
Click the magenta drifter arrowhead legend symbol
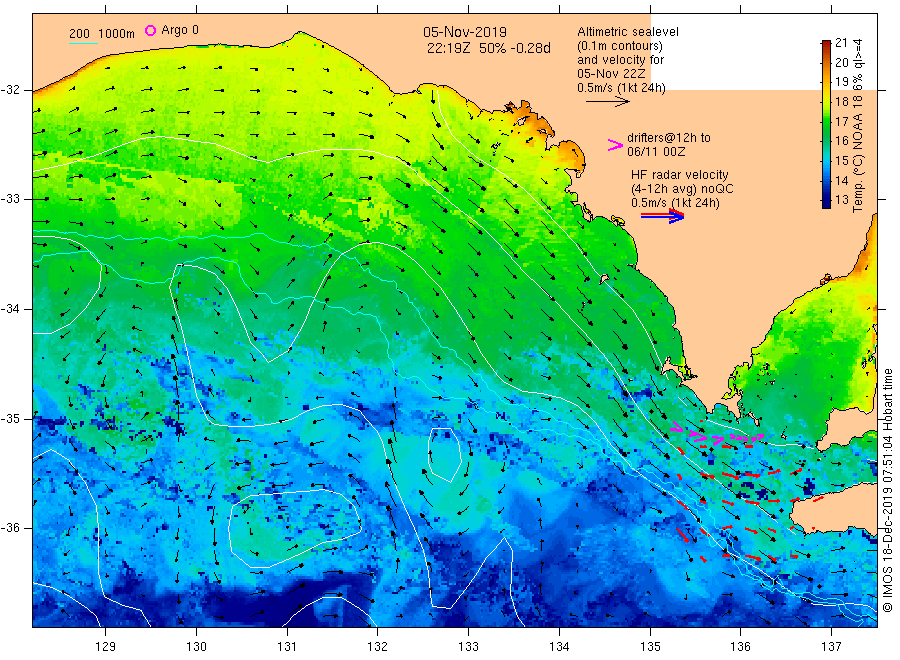point(615,145)
